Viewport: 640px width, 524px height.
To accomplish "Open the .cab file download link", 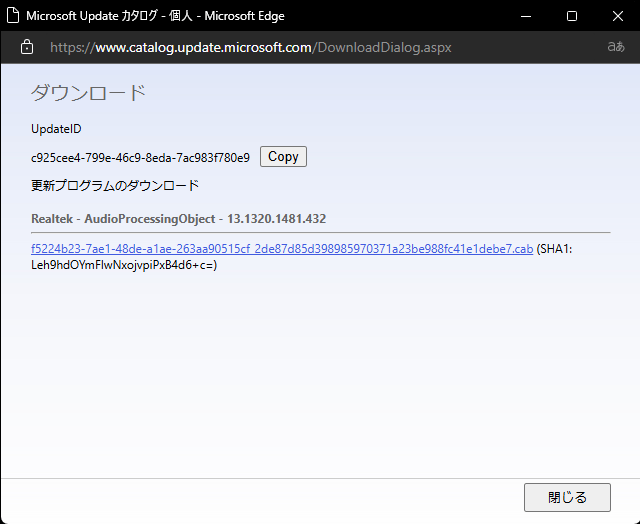I will [282, 249].
